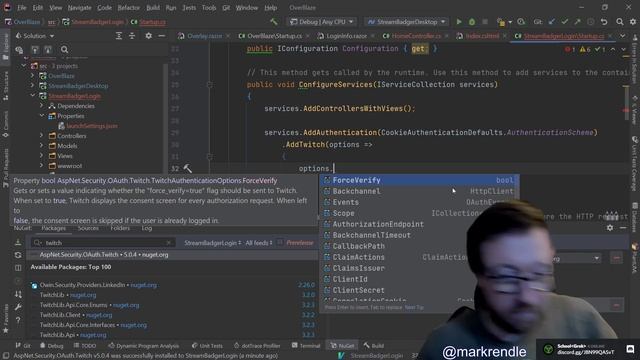The height and width of the screenshot is (360, 640).
Task: Click the hammer quick-action icon on line 32
Action: coord(187,168)
